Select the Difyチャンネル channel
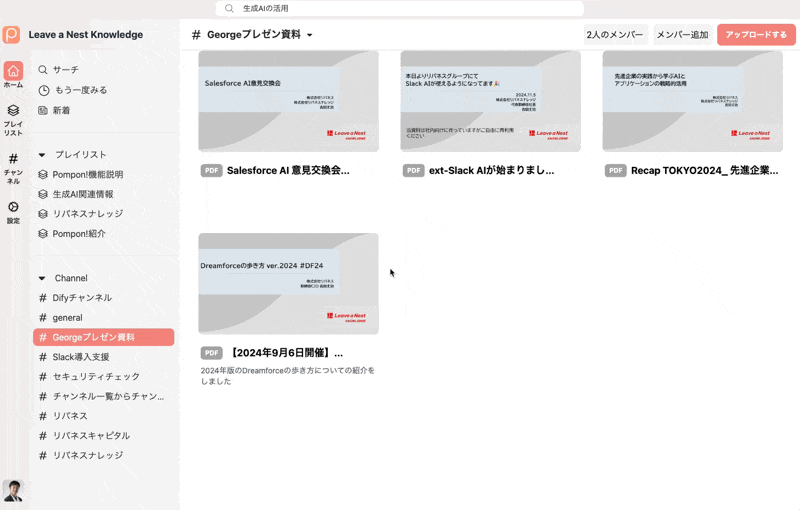This screenshot has height=510, width=800. click(x=82, y=298)
